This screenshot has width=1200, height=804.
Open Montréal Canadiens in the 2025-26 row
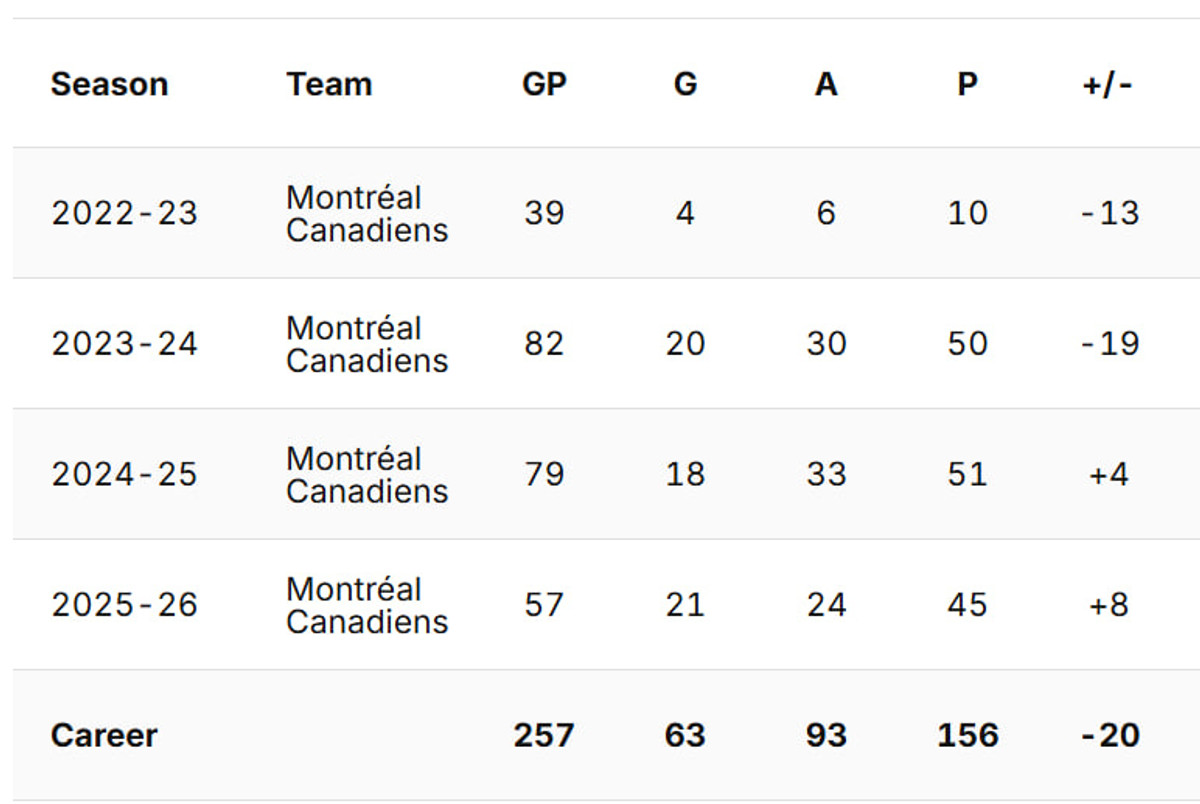367,605
